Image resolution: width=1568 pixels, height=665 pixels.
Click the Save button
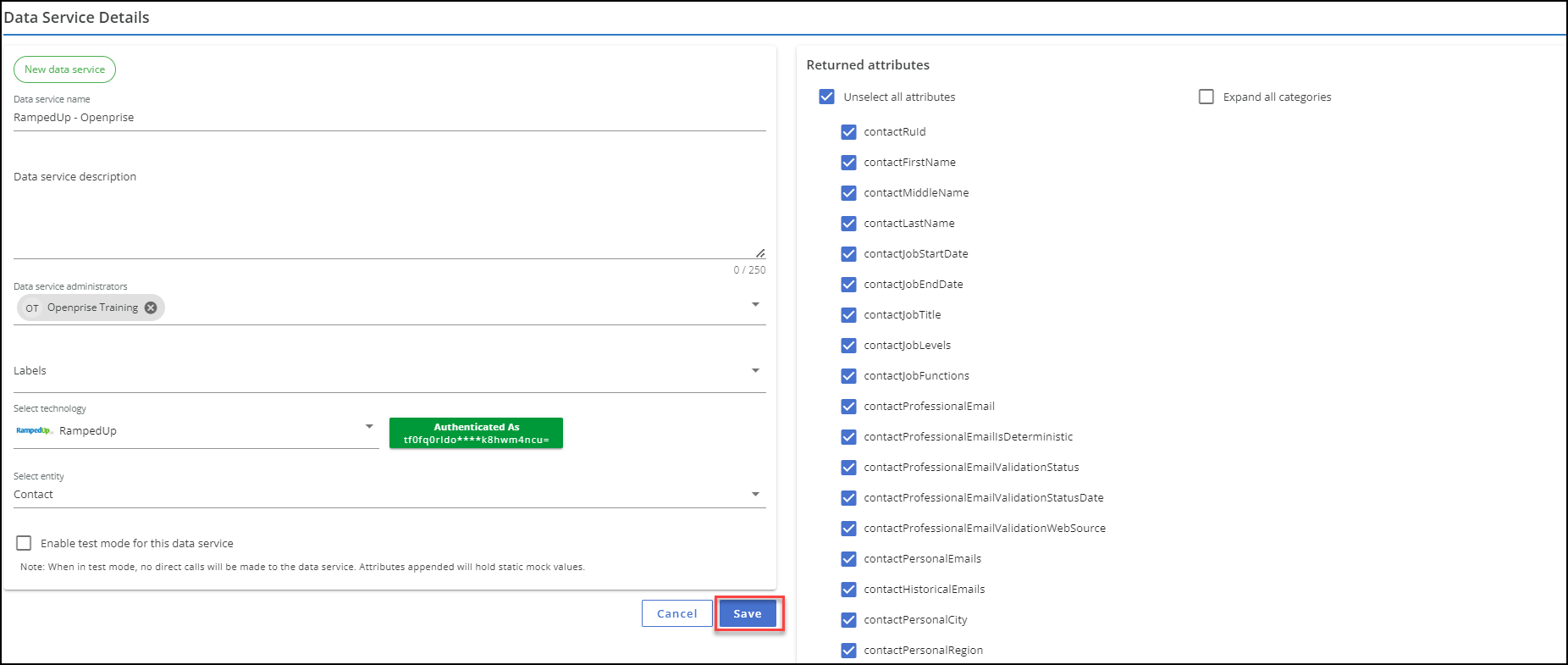[748, 613]
